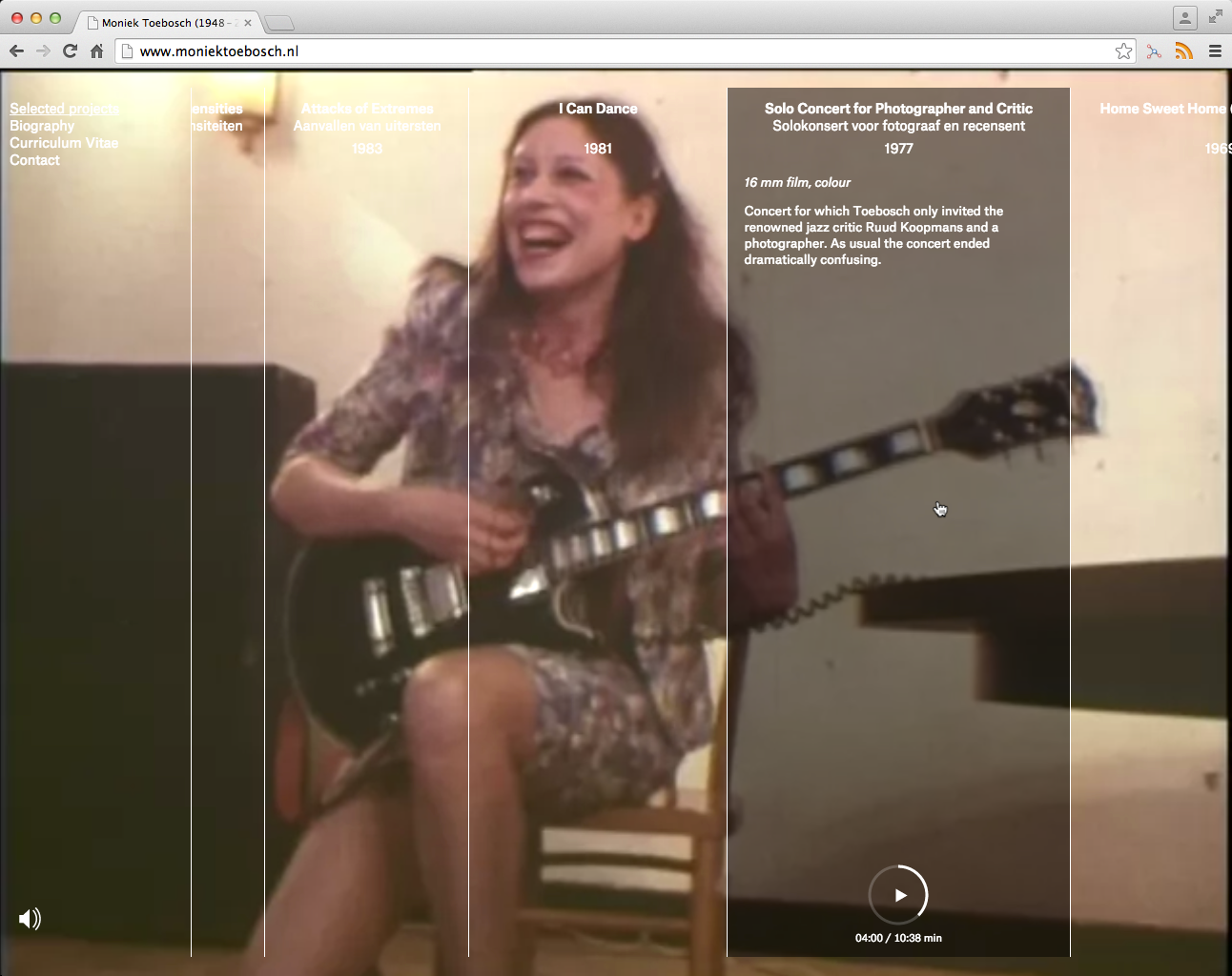
Task: Open the Selected projects link
Action: 64,109
